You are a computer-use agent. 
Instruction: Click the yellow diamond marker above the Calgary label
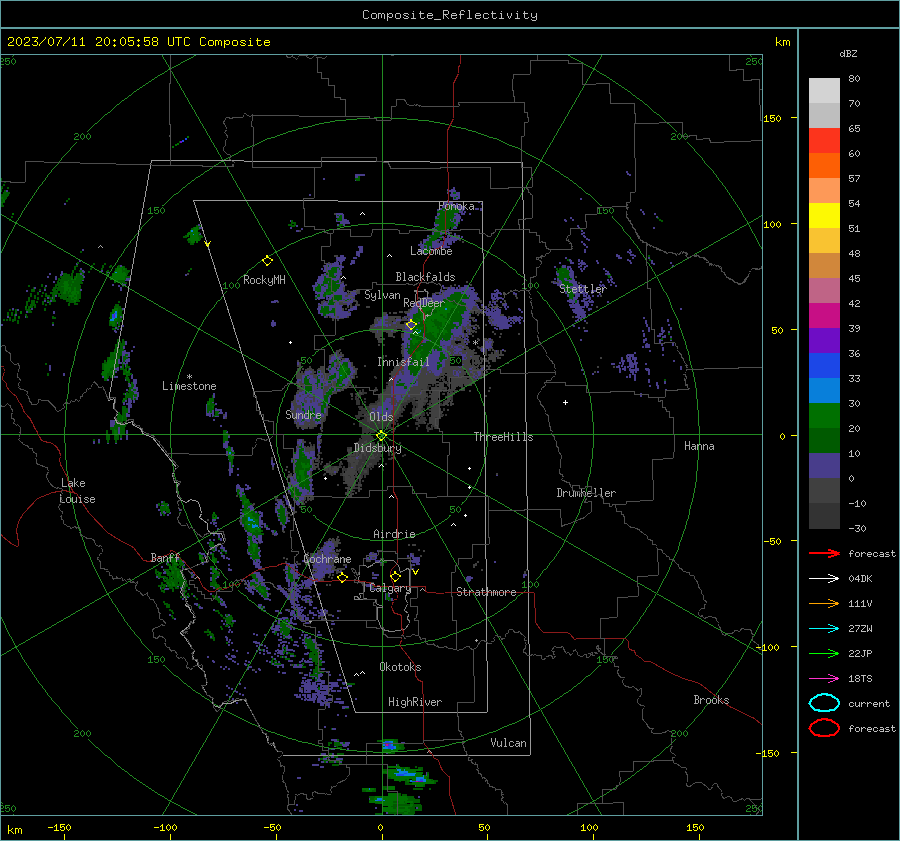pos(395,576)
